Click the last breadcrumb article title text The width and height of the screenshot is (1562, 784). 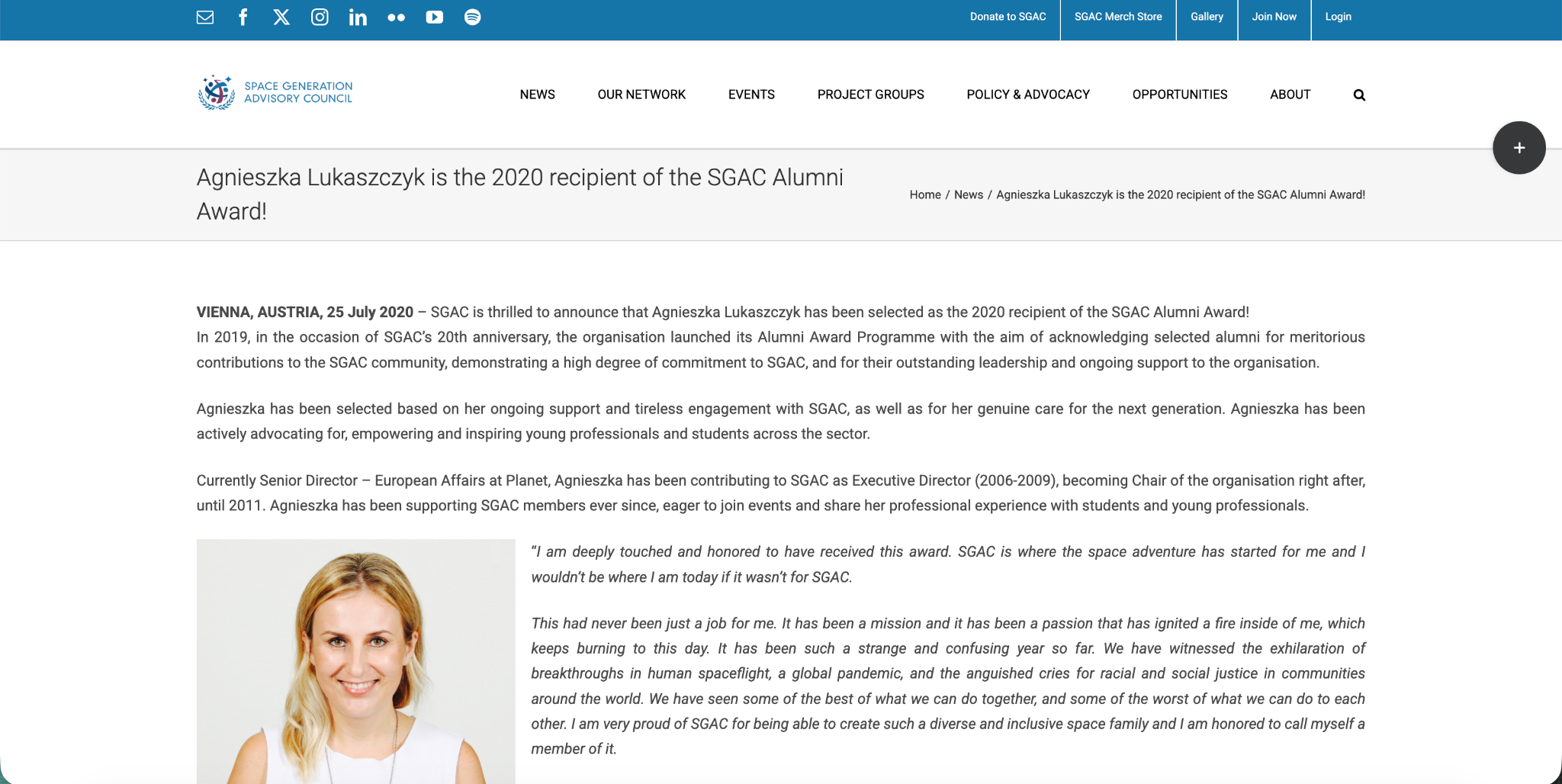click(x=1181, y=194)
